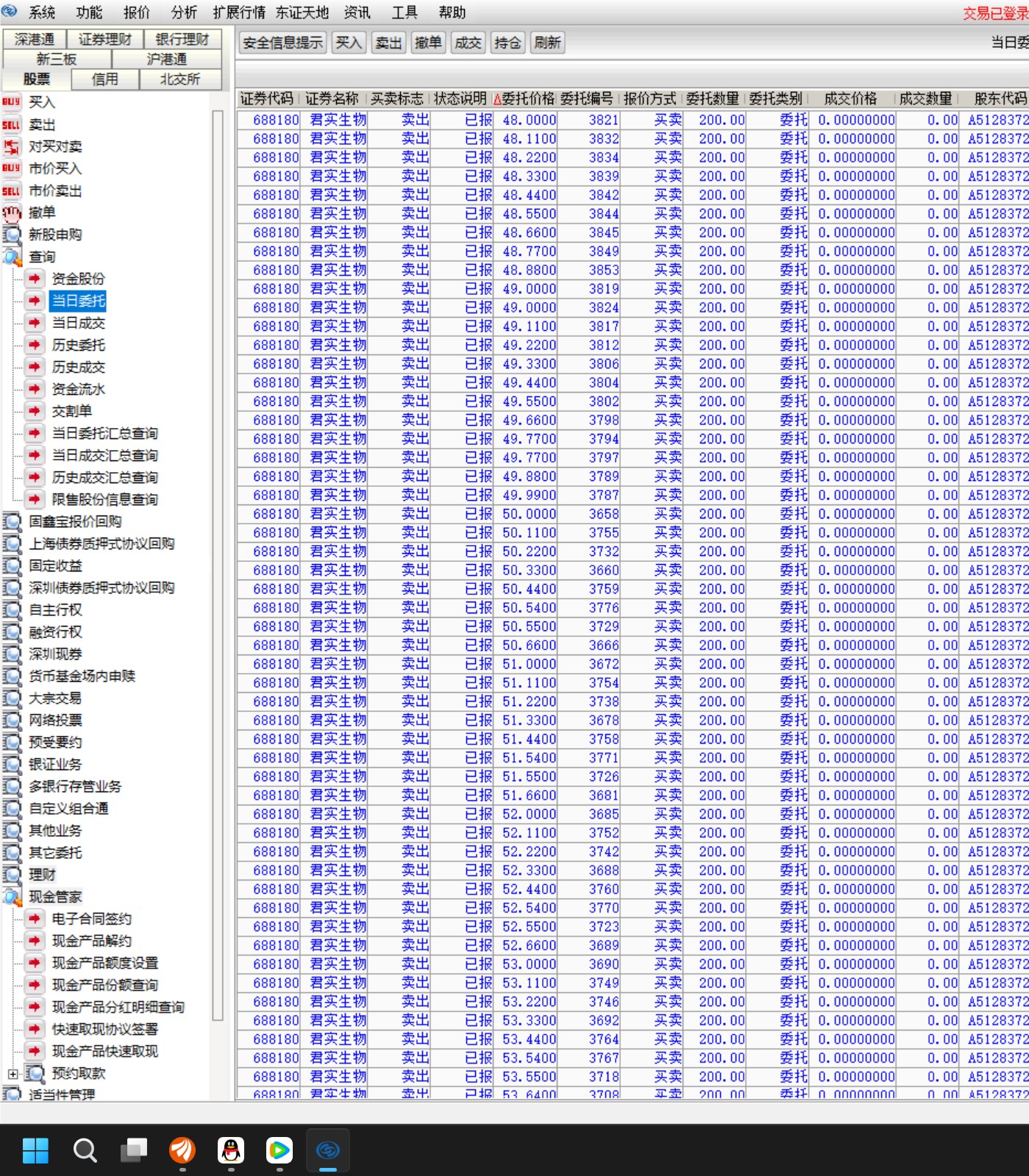This screenshot has height=1176, width=1029.
Task: Sort by 委托价格 column header
Action: [524, 99]
